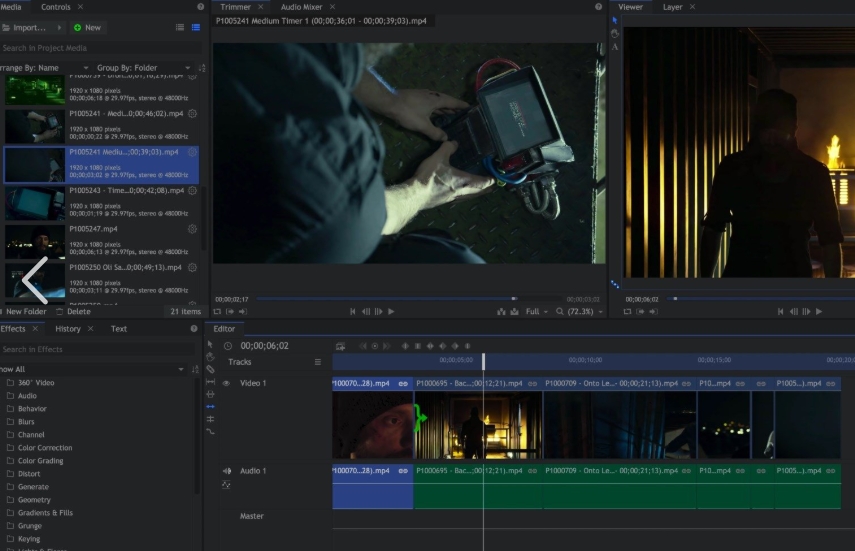Image resolution: width=855 pixels, height=551 pixels.
Task: Select the Selection arrow tool in Editor
Action: click(210, 344)
